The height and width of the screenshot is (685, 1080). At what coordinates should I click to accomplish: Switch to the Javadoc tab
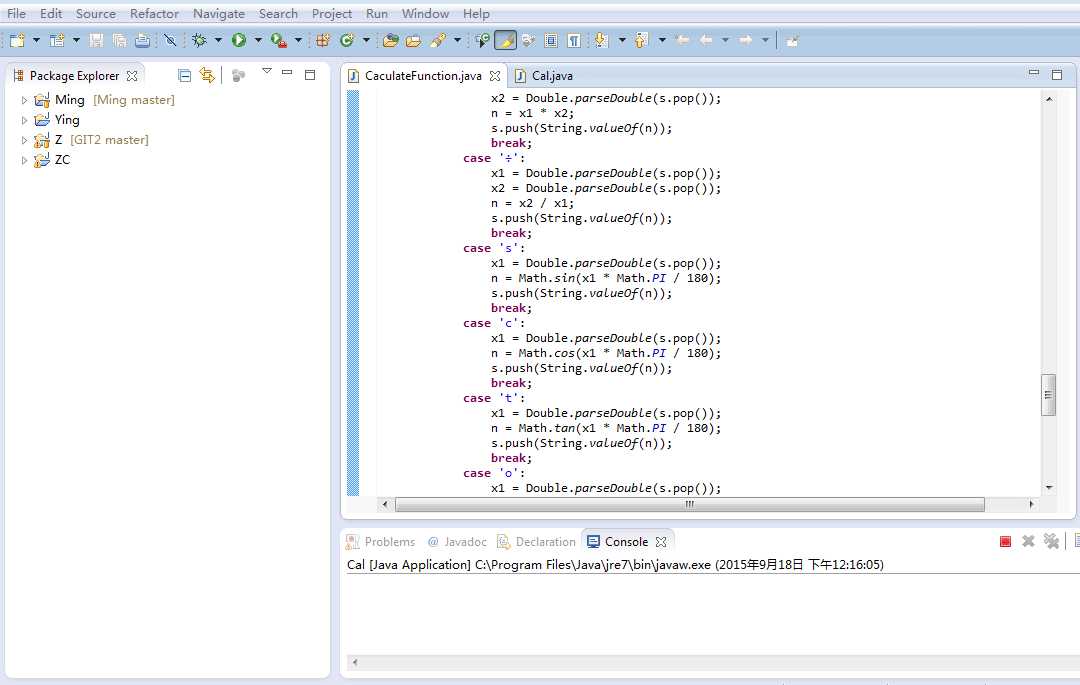(457, 542)
